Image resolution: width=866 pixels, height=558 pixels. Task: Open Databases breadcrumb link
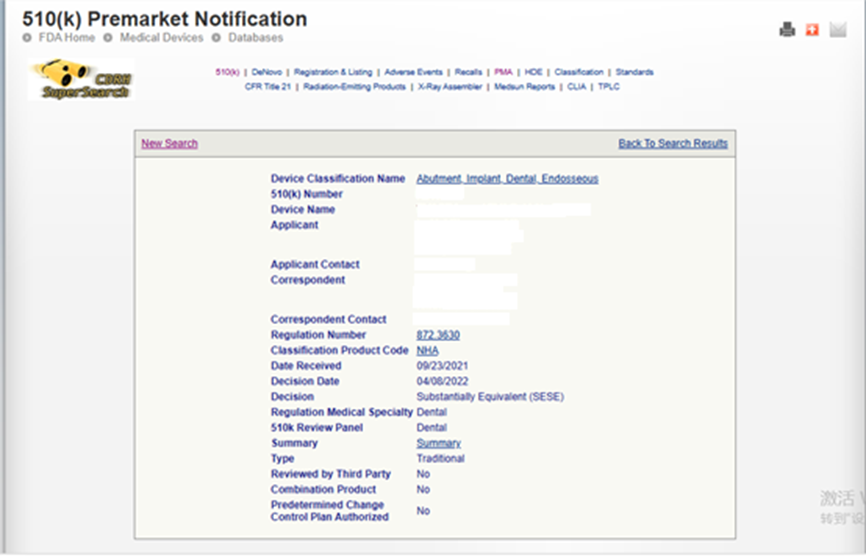click(255, 38)
